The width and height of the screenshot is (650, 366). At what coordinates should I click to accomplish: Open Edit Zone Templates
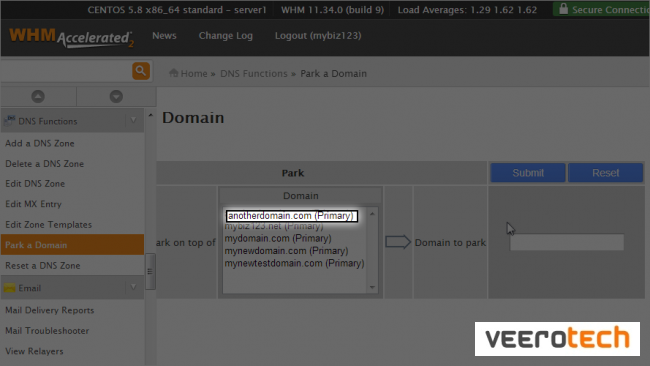[x=49, y=225]
